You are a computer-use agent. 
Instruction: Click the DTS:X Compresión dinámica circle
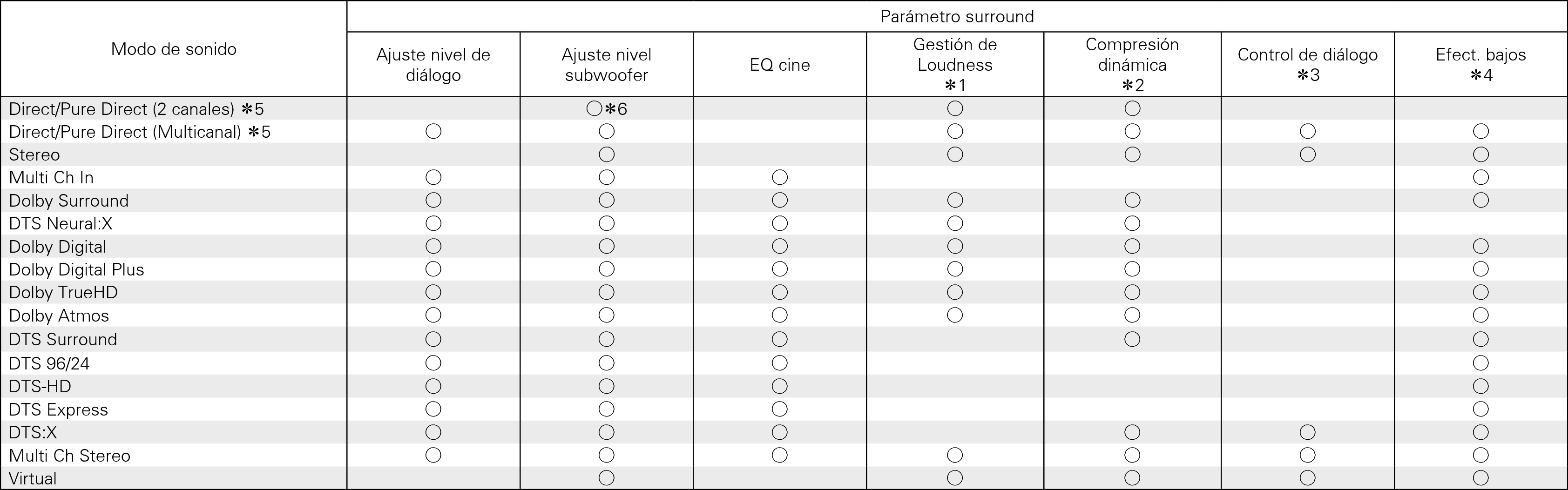point(1132,432)
